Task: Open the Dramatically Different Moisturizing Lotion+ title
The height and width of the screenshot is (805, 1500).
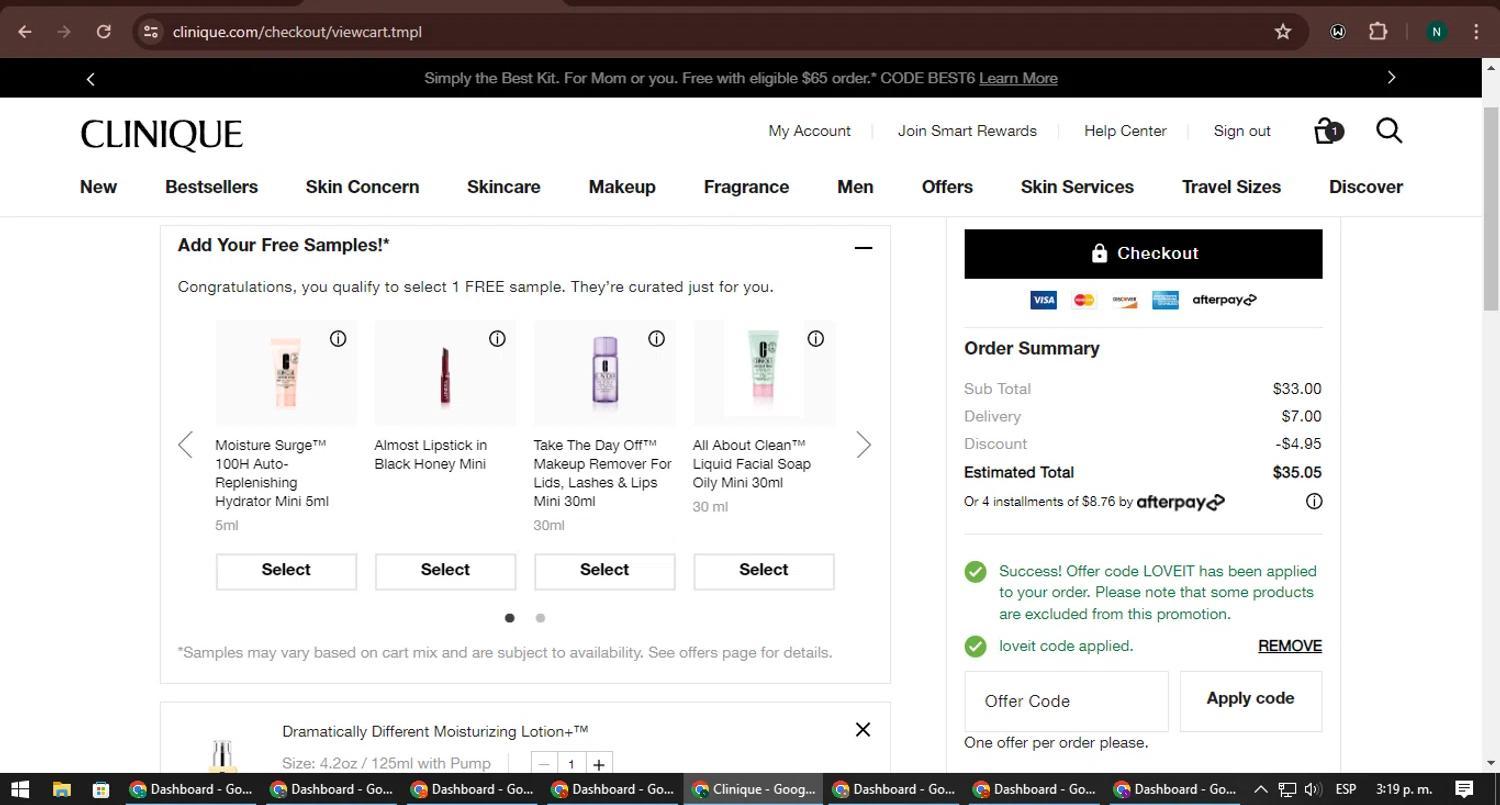Action: coord(435,732)
